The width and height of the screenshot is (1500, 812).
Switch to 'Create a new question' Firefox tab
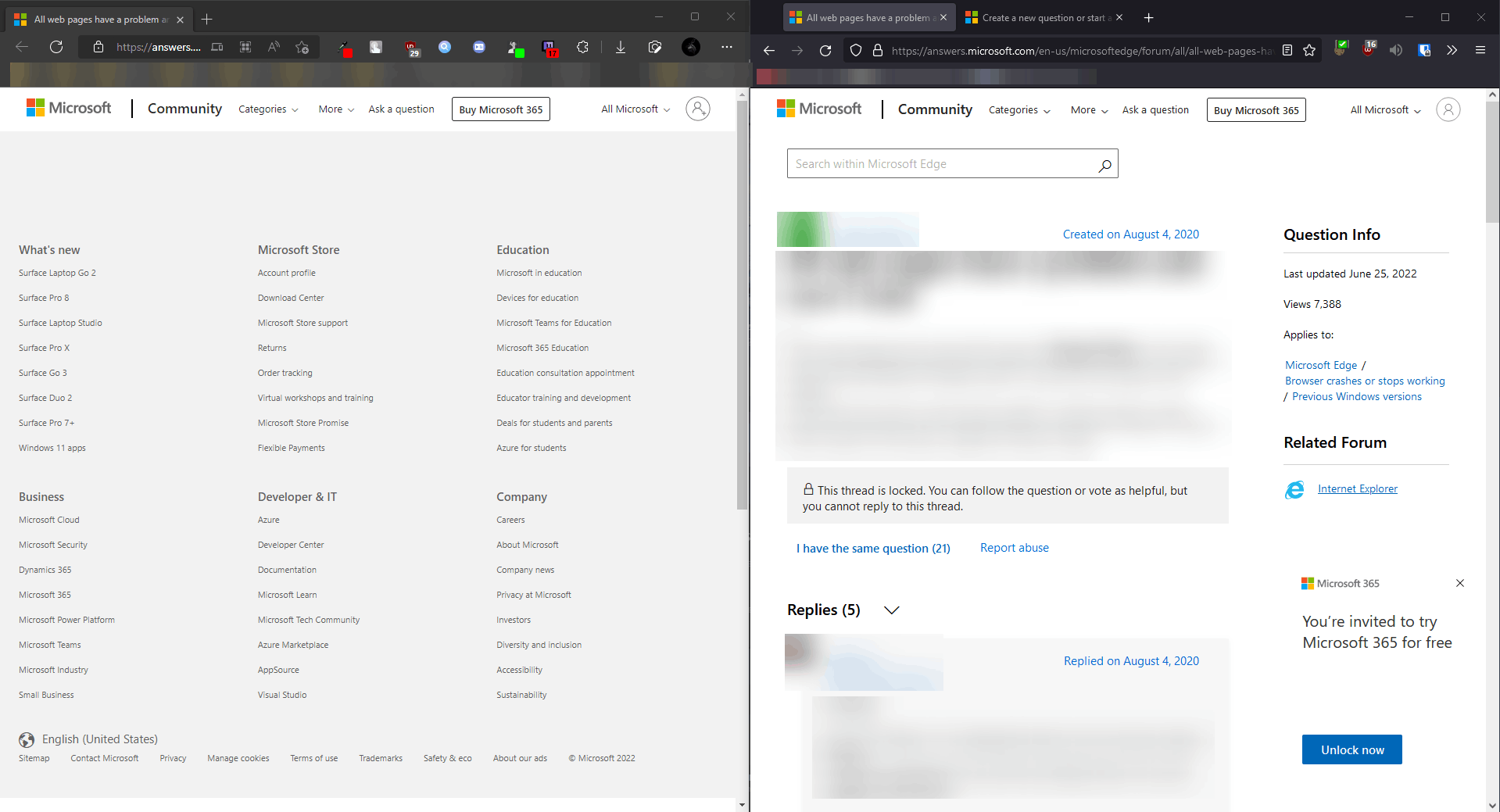tap(1044, 17)
